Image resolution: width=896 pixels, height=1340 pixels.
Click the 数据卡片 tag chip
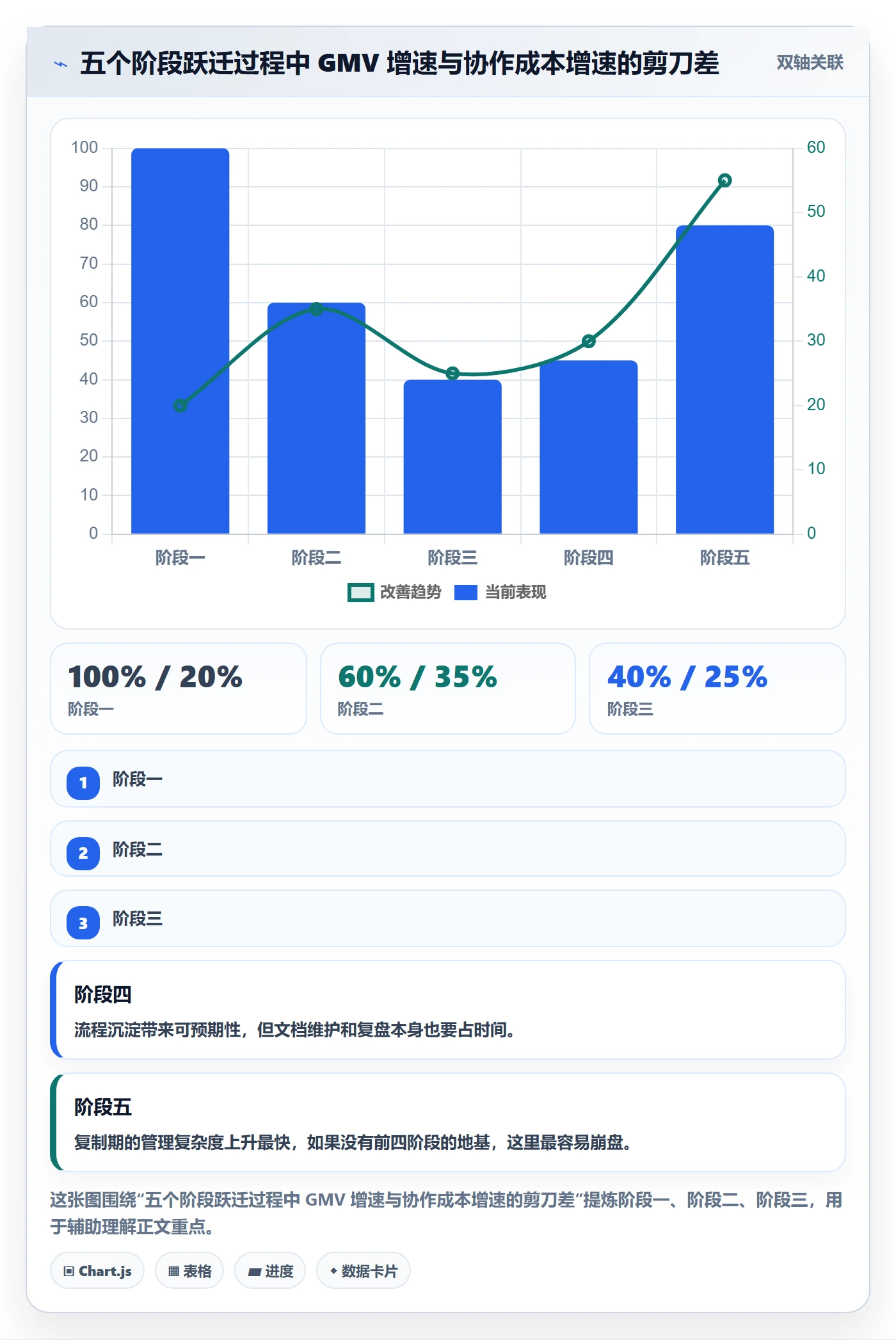pos(364,1271)
